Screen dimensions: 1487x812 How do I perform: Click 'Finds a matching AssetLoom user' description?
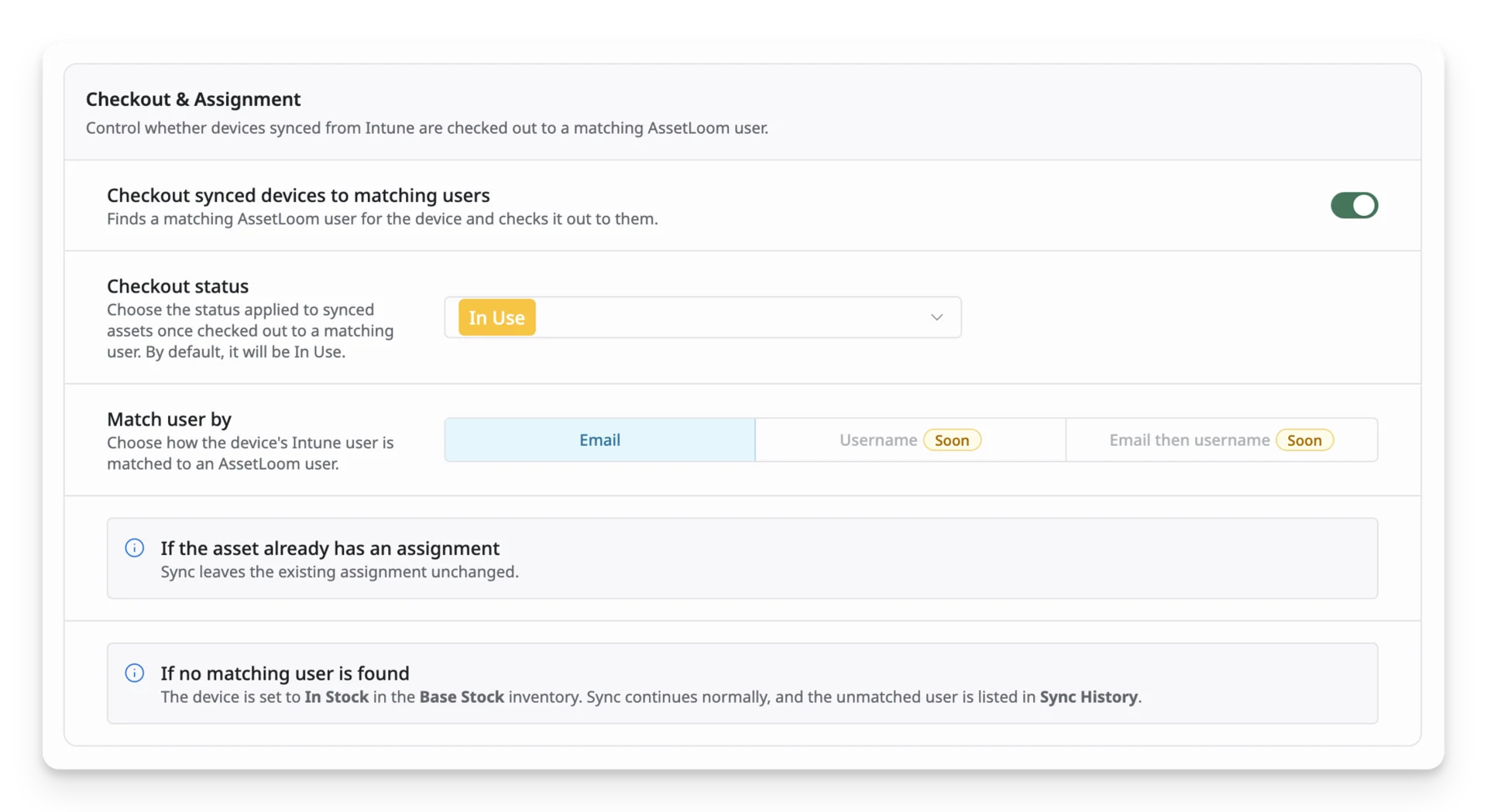tap(383, 219)
